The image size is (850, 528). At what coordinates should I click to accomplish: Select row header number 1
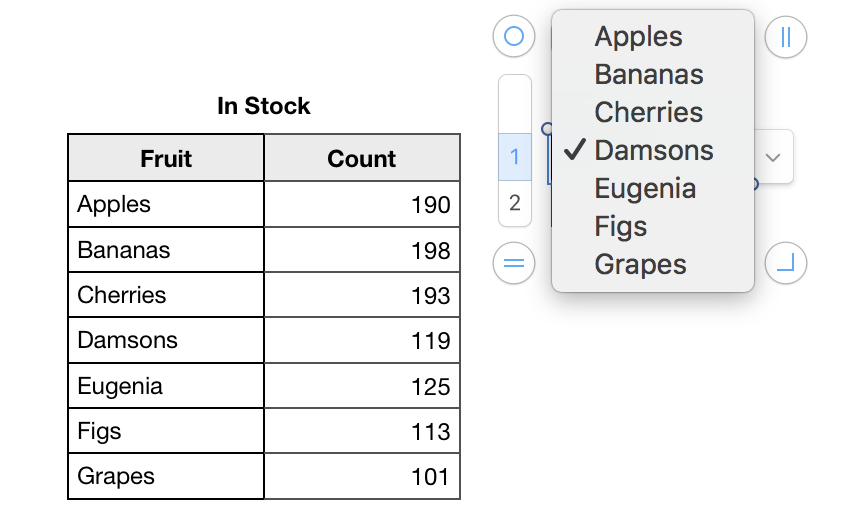click(x=515, y=157)
